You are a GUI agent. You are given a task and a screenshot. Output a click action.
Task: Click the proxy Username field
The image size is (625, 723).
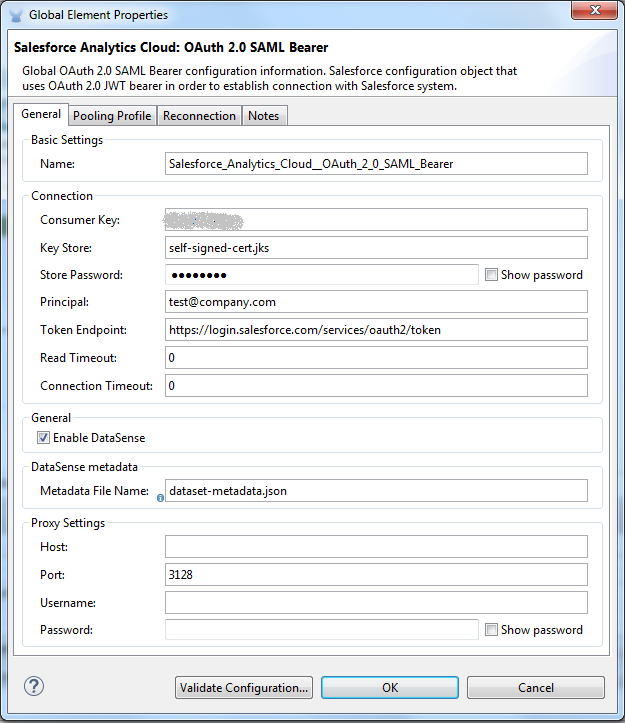[376, 603]
